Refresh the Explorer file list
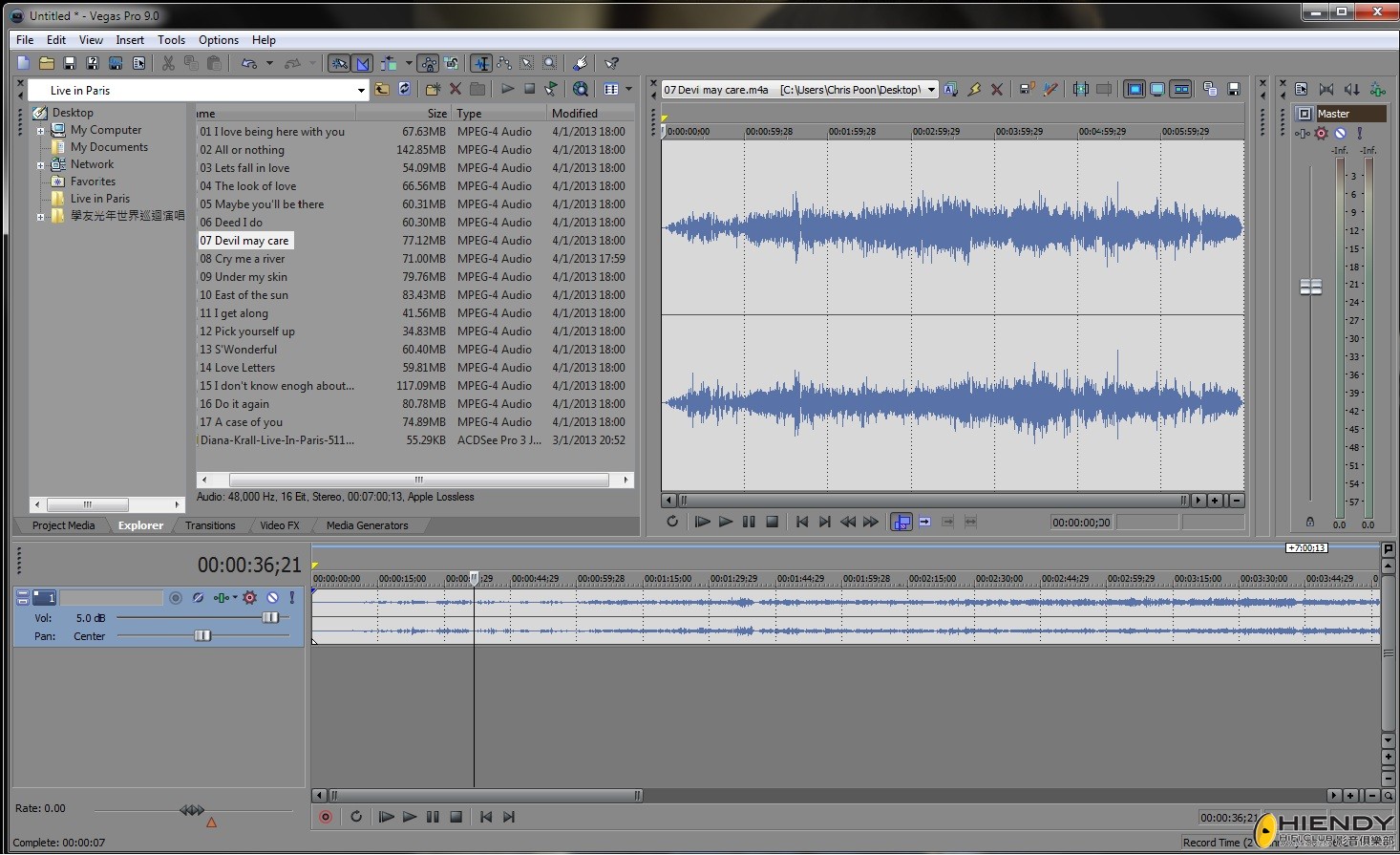The width and height of the screenshot is (1400, 855). coord(405,89)
